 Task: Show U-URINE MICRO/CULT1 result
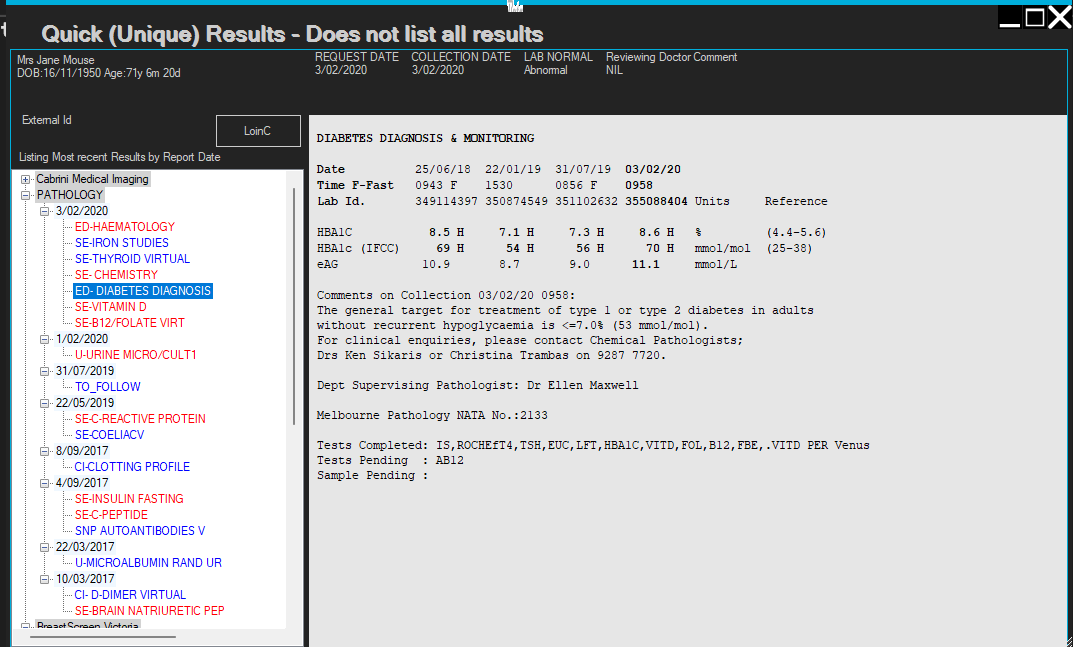click(135, 355)
